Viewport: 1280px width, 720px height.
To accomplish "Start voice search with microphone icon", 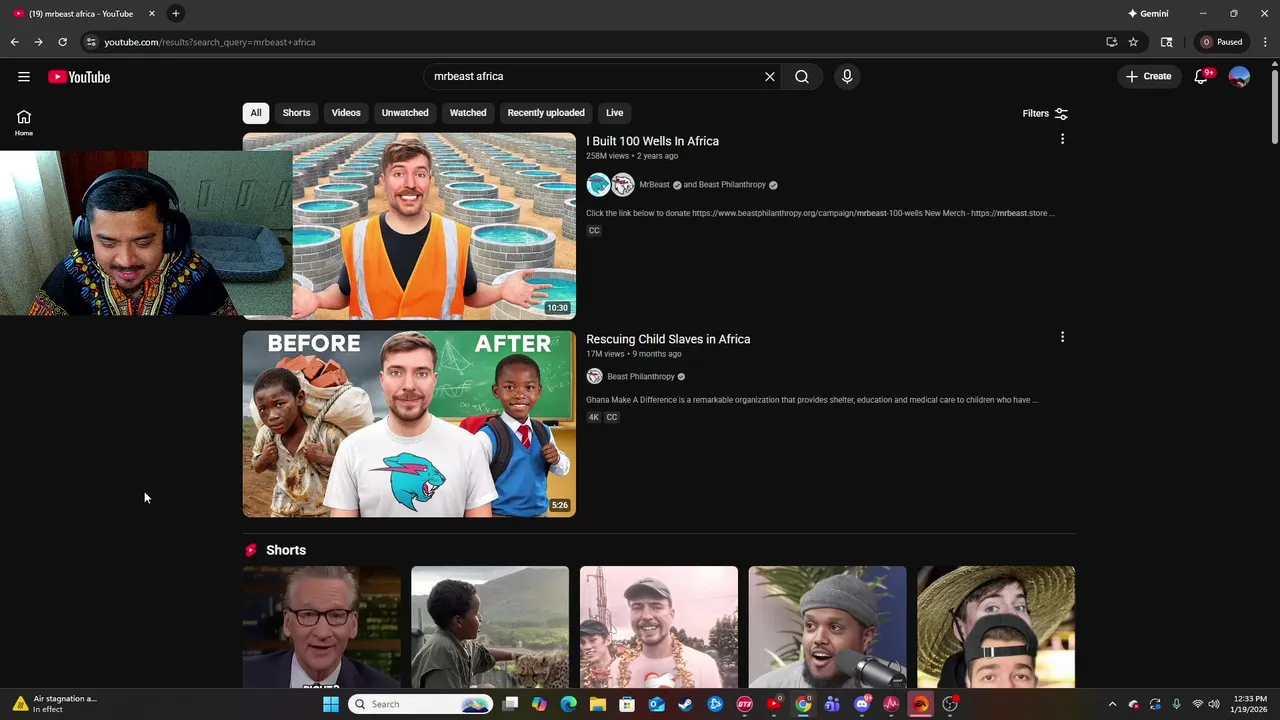I will pyautogui.click(x=847, y=77).
